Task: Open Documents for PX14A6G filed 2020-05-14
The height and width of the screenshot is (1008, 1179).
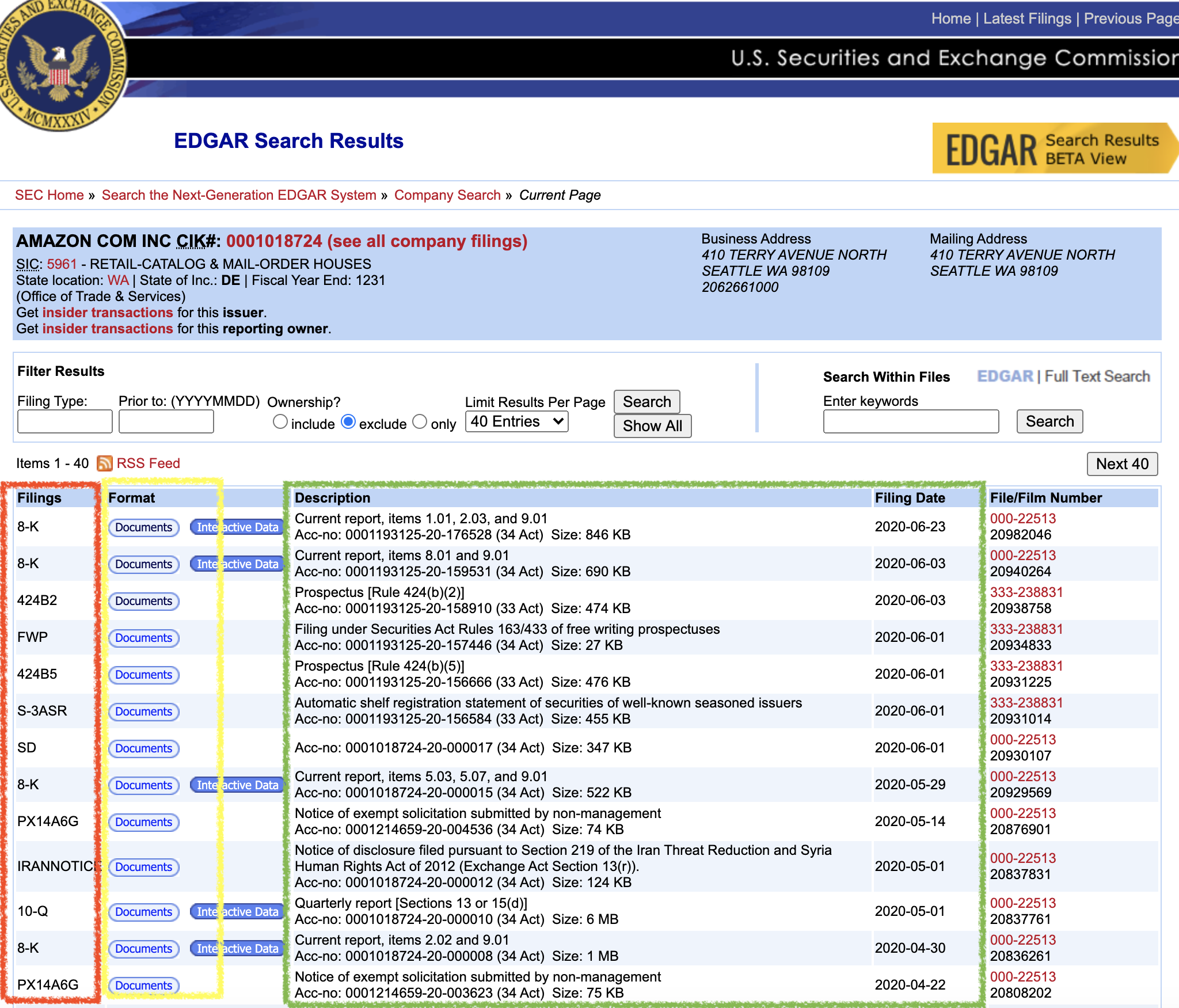Action: pos(144,822)
